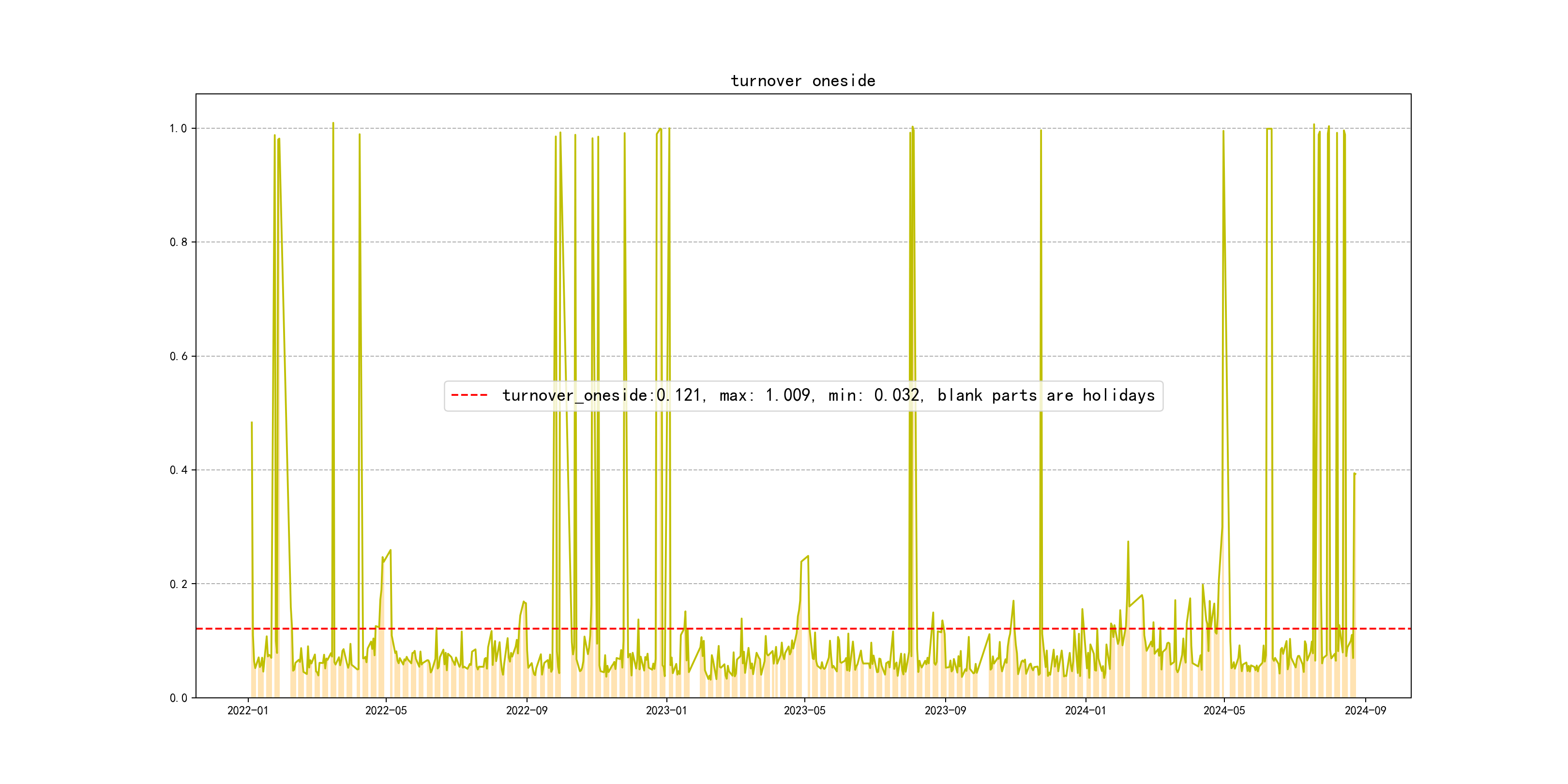Click the 0.0 y-axis tick label

tap(178, 697)
